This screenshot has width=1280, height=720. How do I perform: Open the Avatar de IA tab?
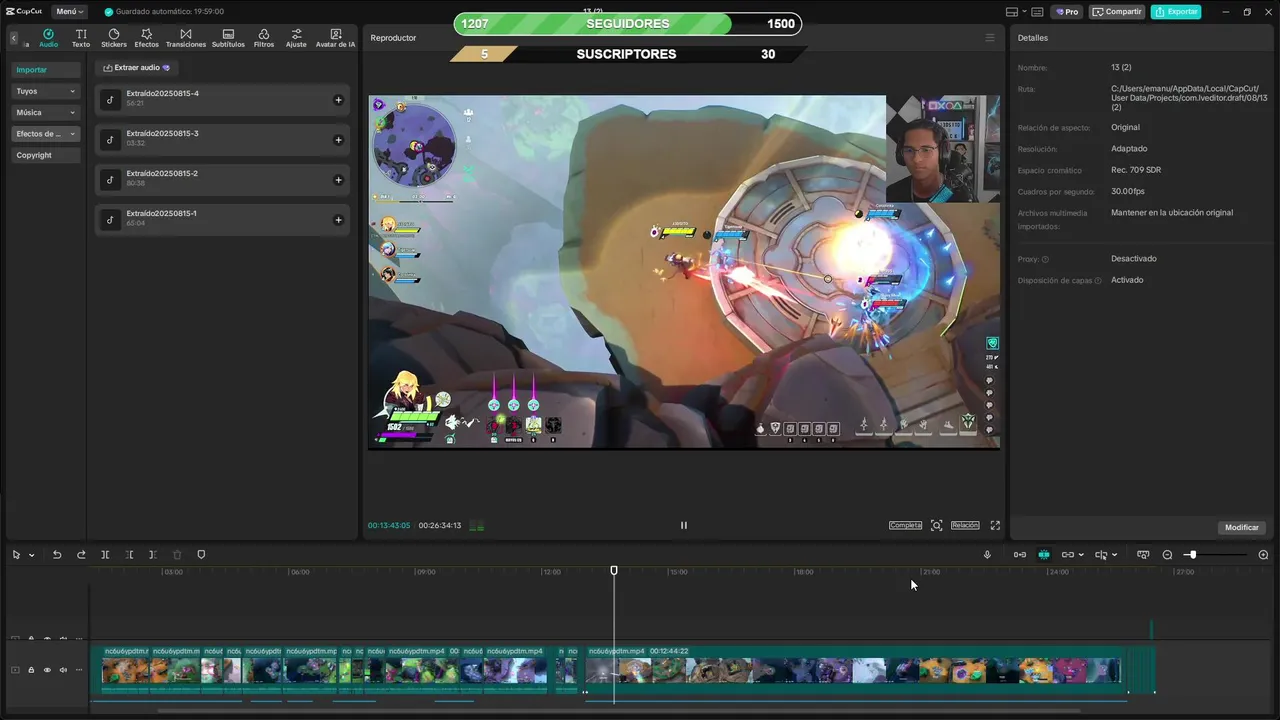[x=335, y=38]
